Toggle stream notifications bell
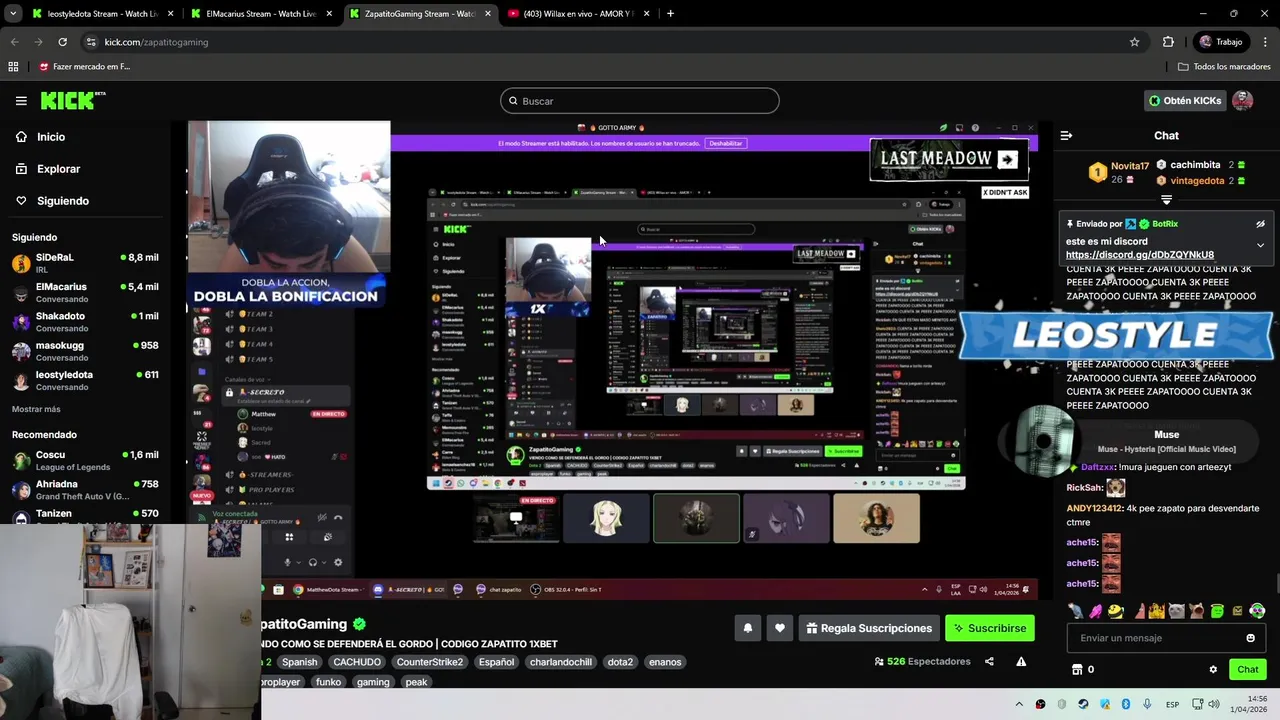The image size is (1280, 720). [747, 628]
